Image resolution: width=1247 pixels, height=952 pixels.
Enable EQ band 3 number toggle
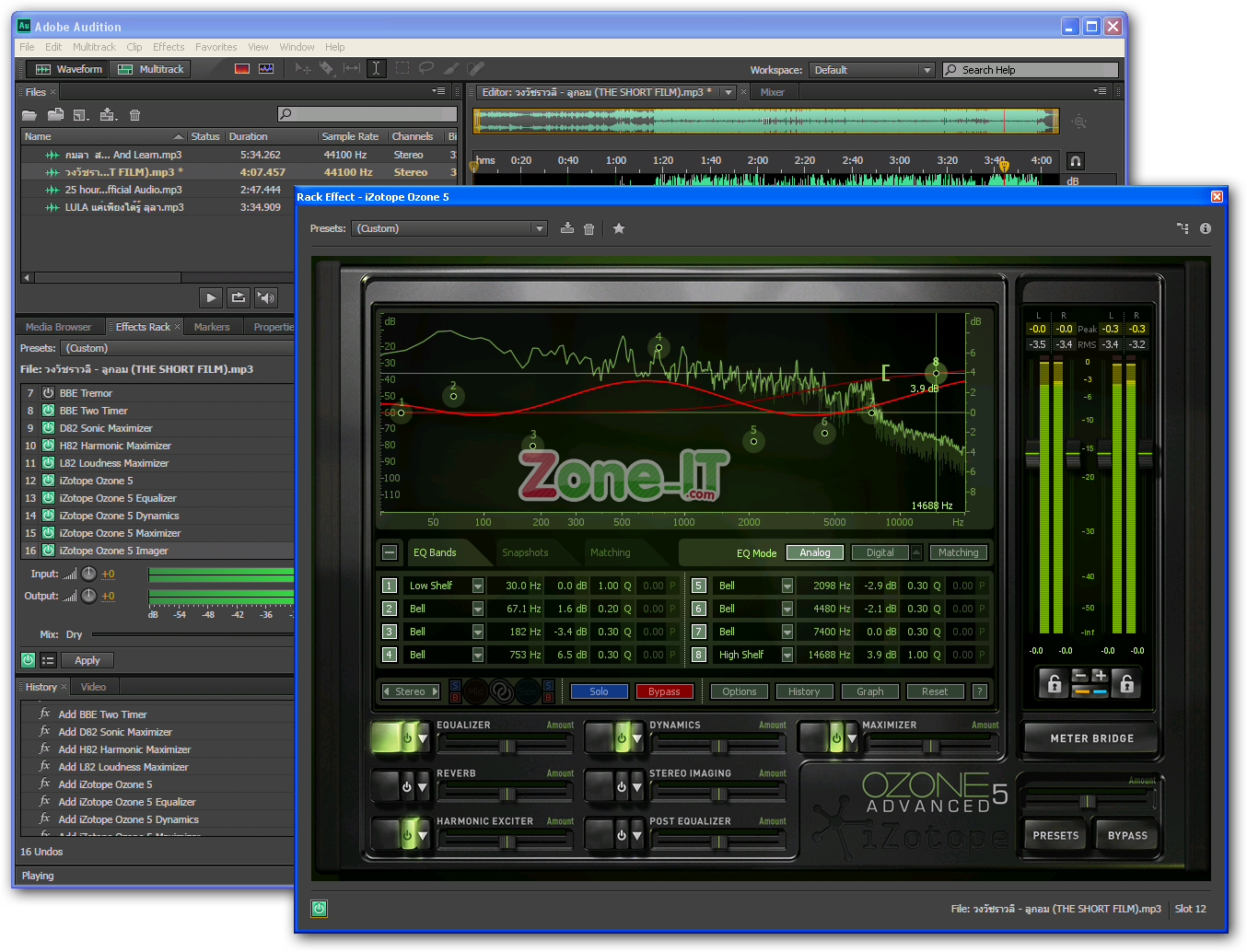point(390,632)
